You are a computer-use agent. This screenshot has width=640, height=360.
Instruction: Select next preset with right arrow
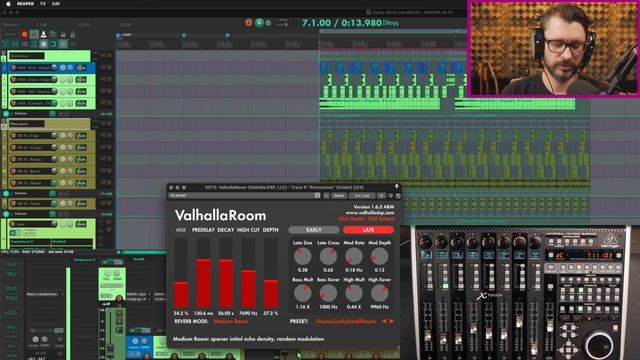point(391,322)
